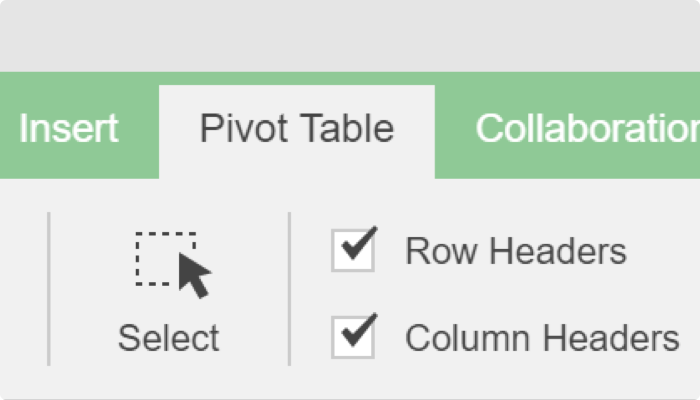
Task: Click the Row Headers text label
Action: click(x=516, y=251)
